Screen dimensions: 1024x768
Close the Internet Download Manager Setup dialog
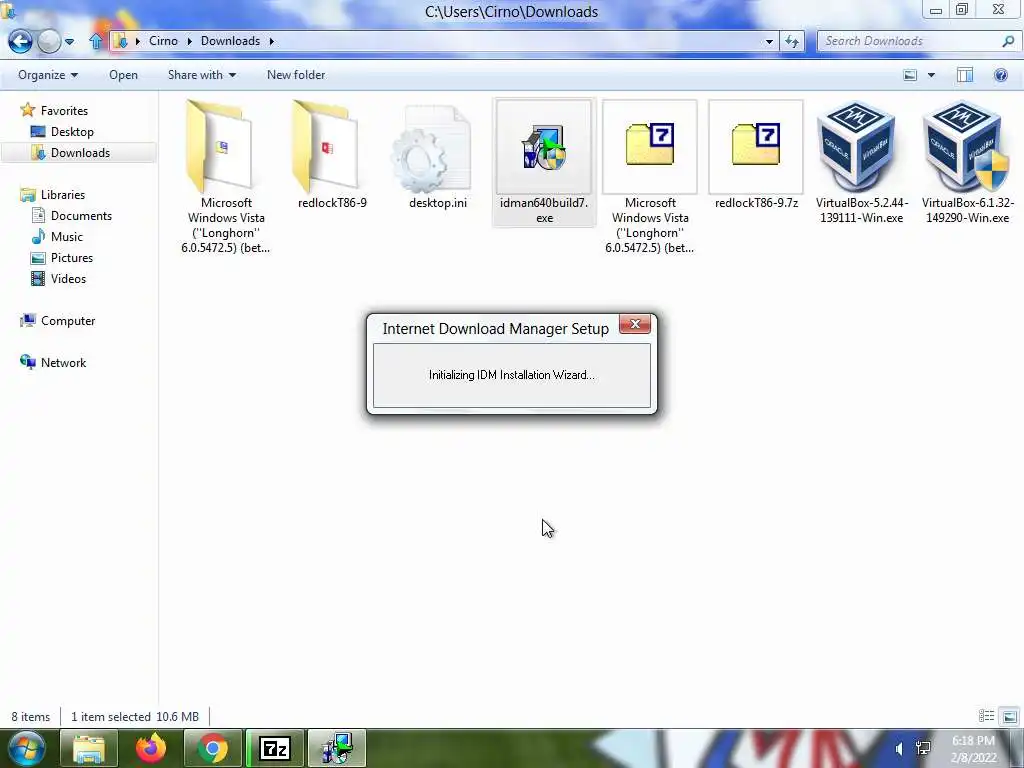635,324
